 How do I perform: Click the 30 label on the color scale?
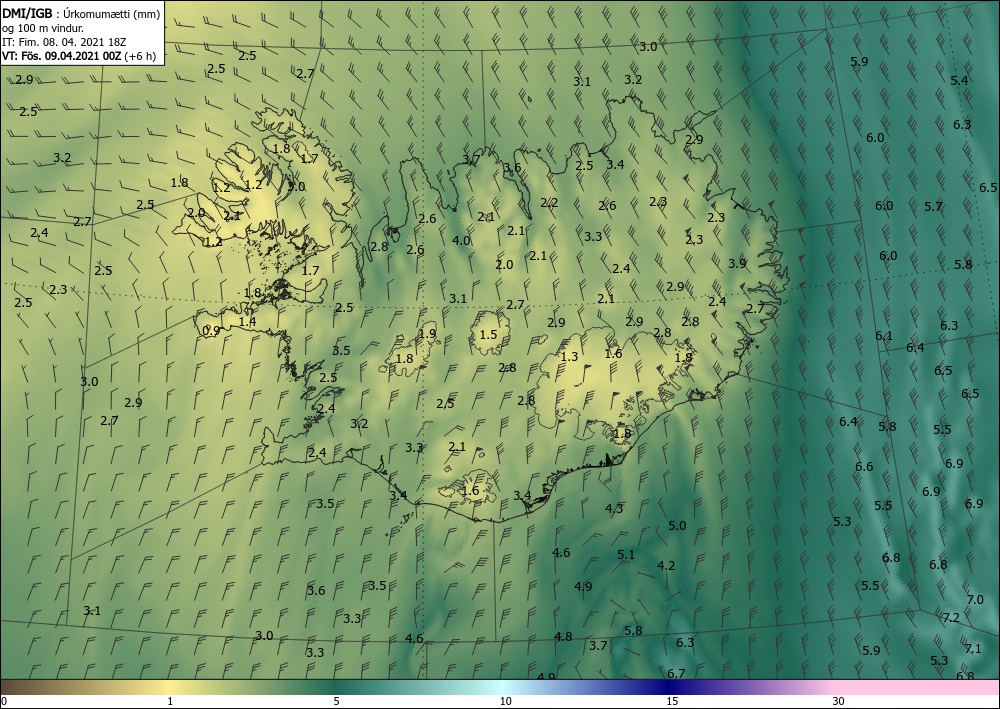[x=839, y=702]
